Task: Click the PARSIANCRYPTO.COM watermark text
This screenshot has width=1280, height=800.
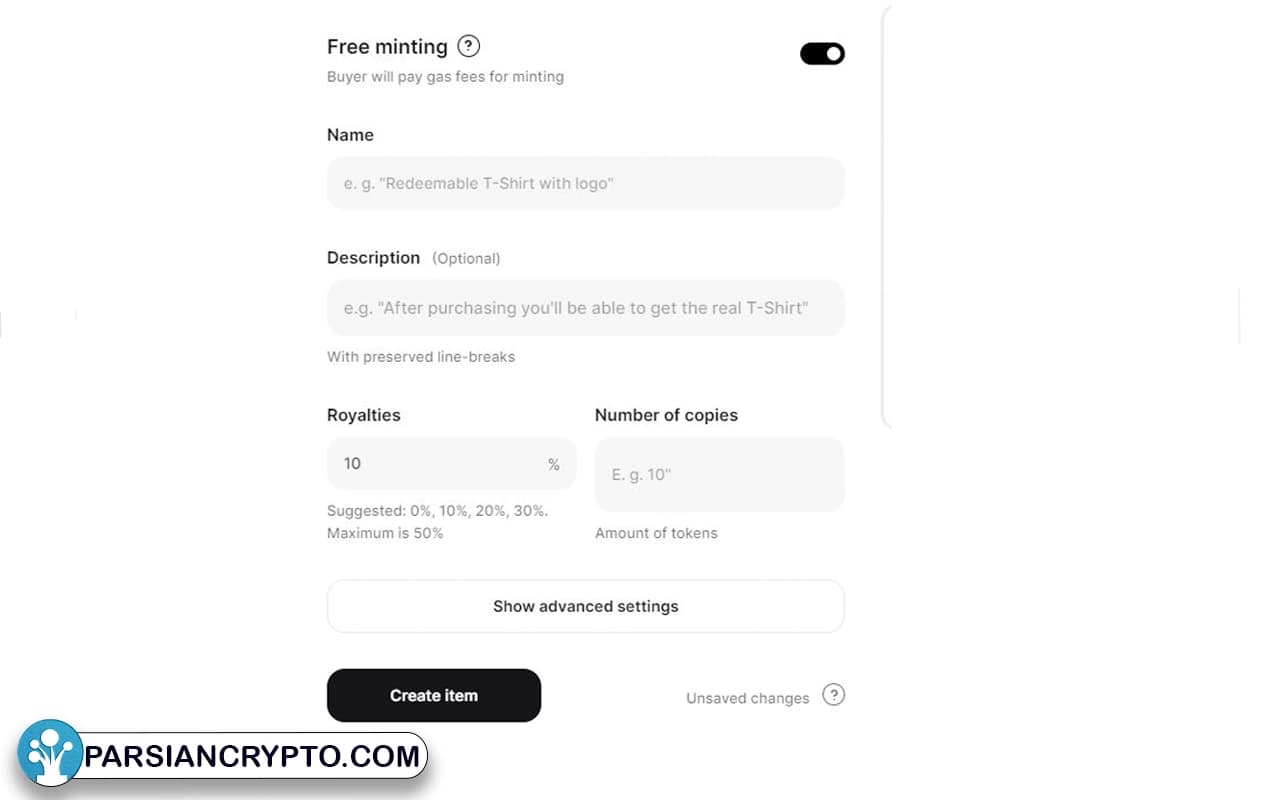Action: [x=252, y=756]
